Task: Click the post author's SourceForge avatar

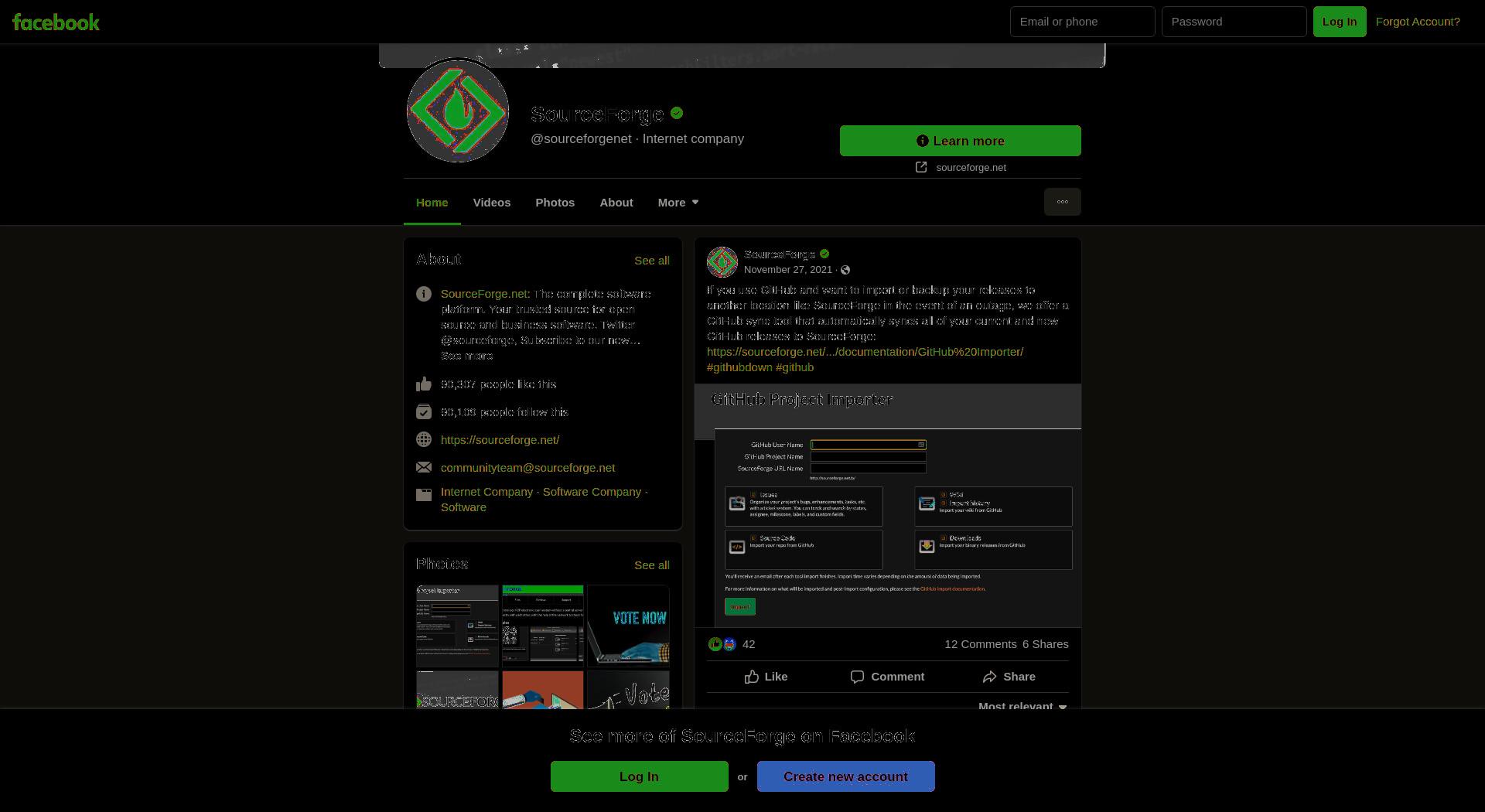Action: 722,262
